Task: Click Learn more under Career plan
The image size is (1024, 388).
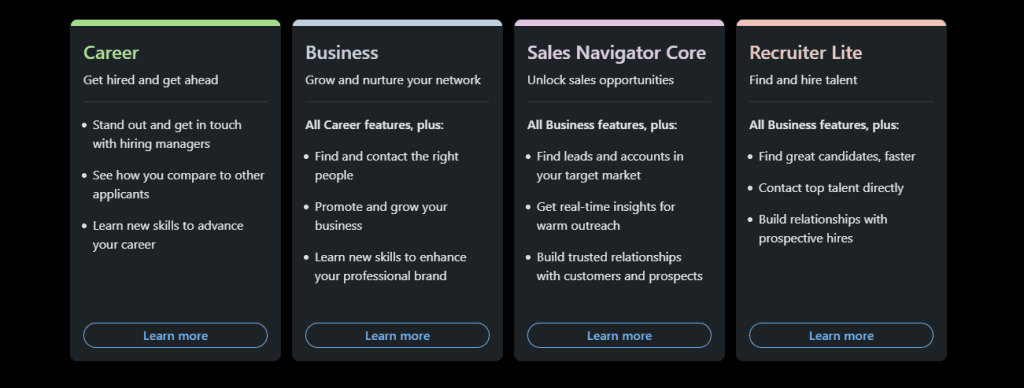Action: (x=175, y=335)
